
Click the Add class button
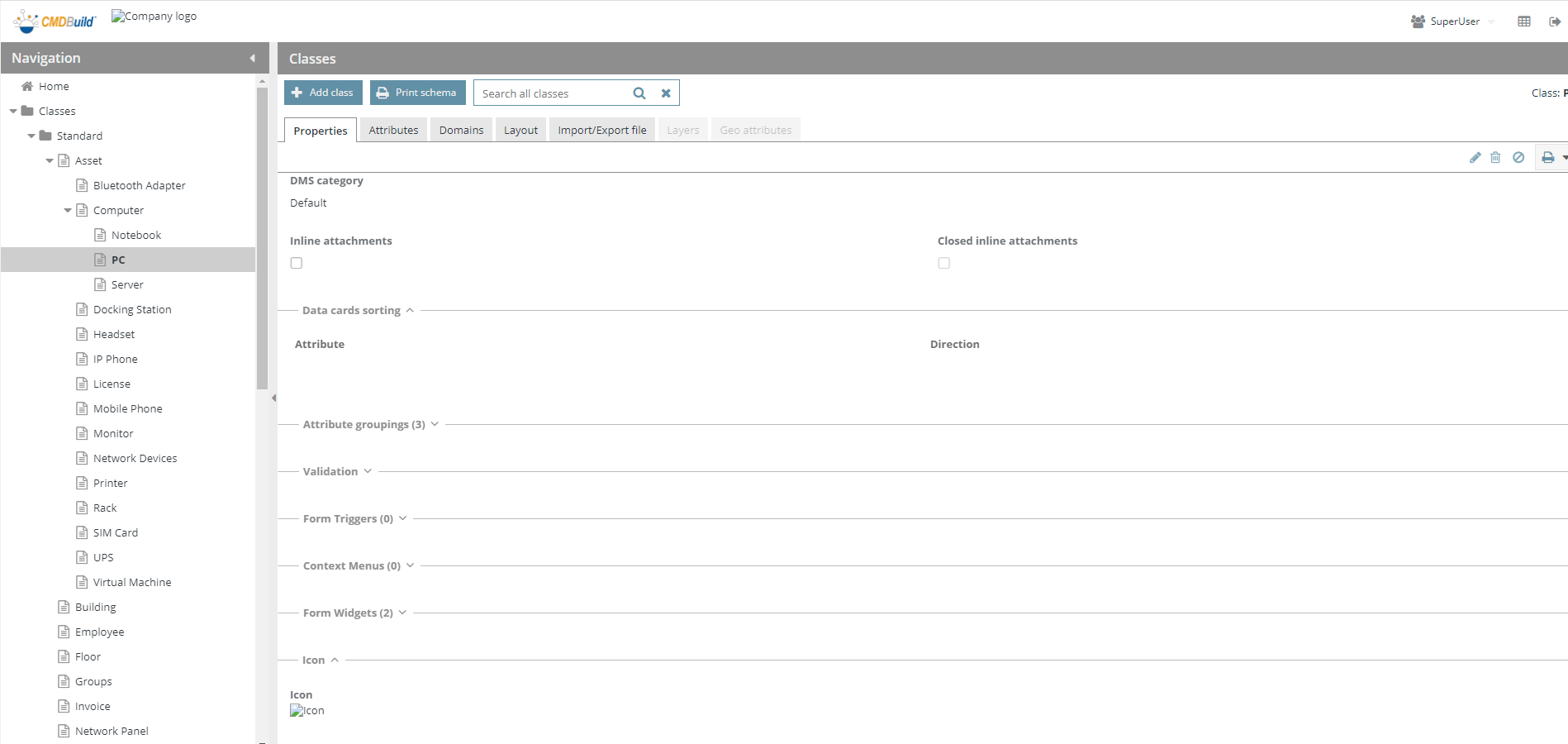(x=323, y=93)
